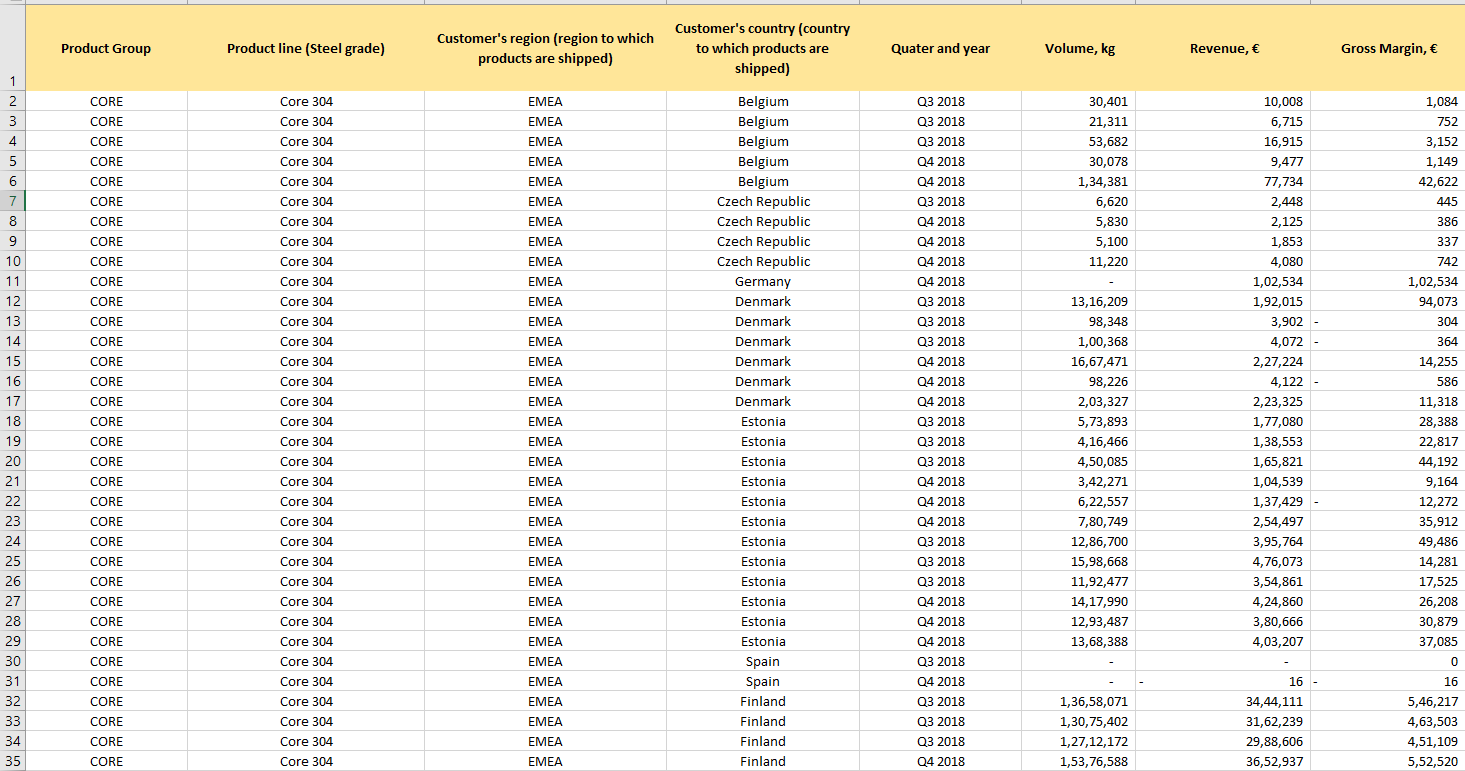This screenshot has height=771, width=1465.
Task: Select the volume value 13,16,209
Action: pyautogui.click(x=1079, y=301)
